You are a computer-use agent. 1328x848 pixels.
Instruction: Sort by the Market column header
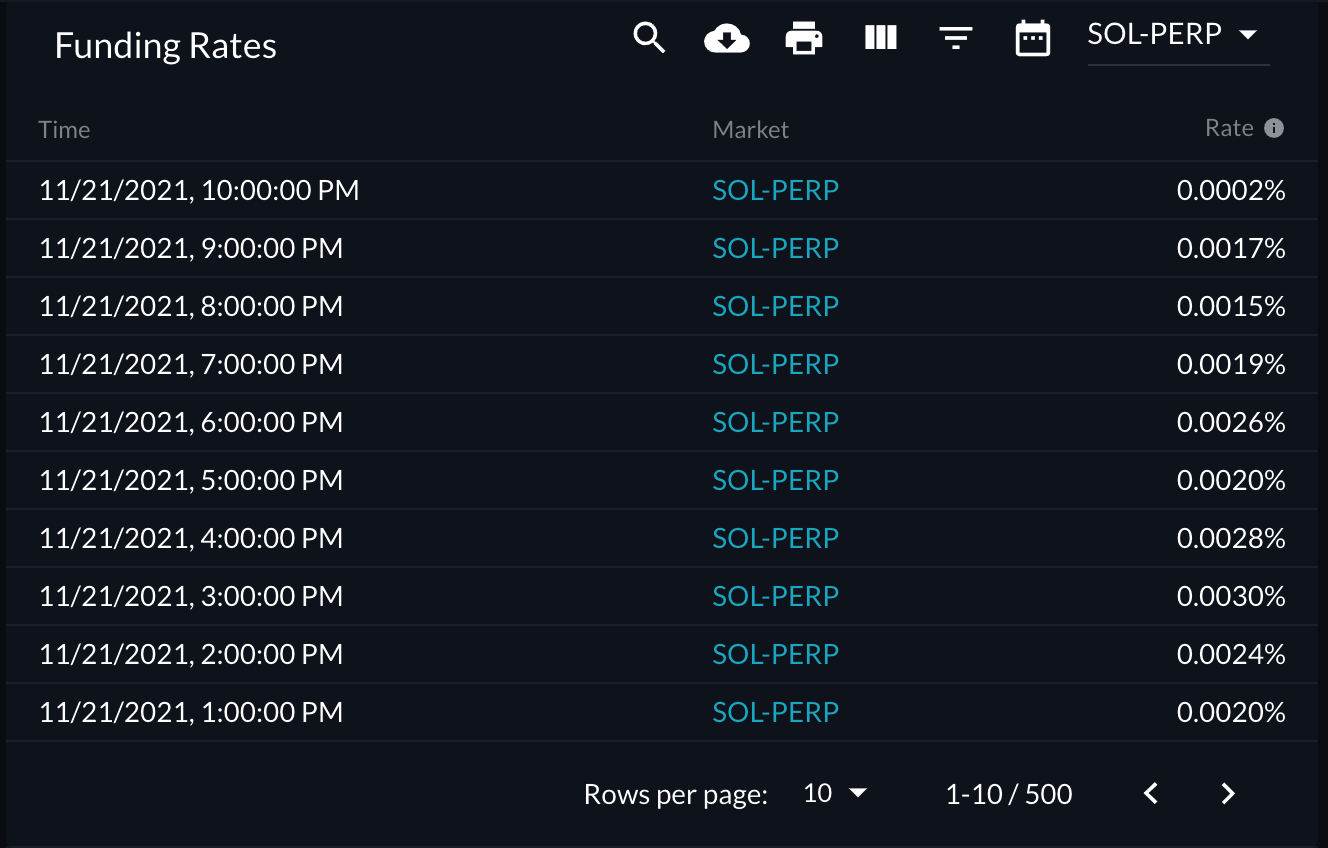750,130
